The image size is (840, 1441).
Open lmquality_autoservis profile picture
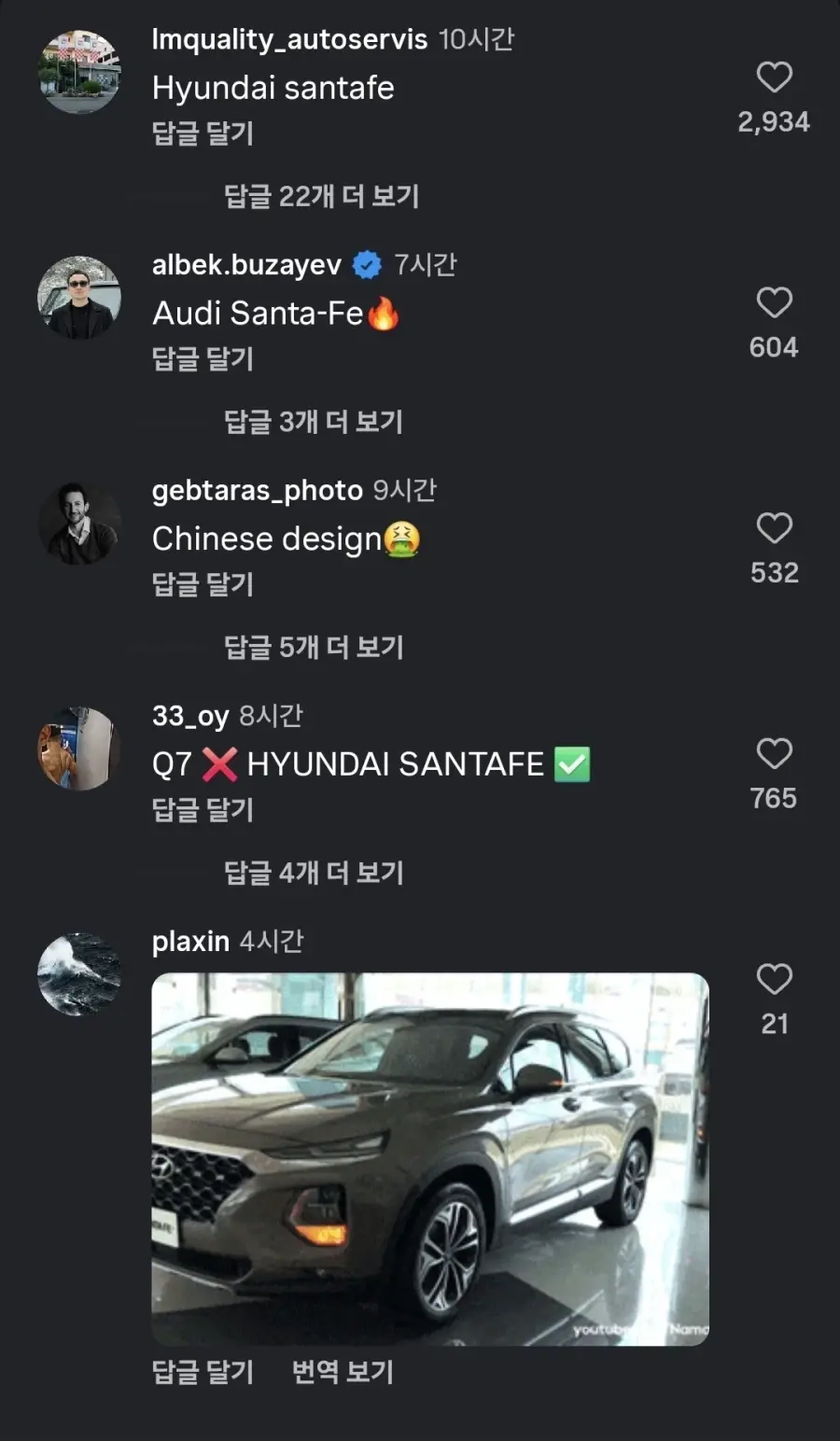79,72
